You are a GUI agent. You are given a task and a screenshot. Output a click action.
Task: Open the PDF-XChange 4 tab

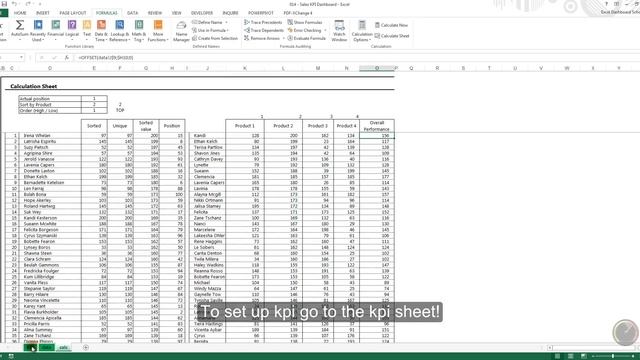[298, 13]
